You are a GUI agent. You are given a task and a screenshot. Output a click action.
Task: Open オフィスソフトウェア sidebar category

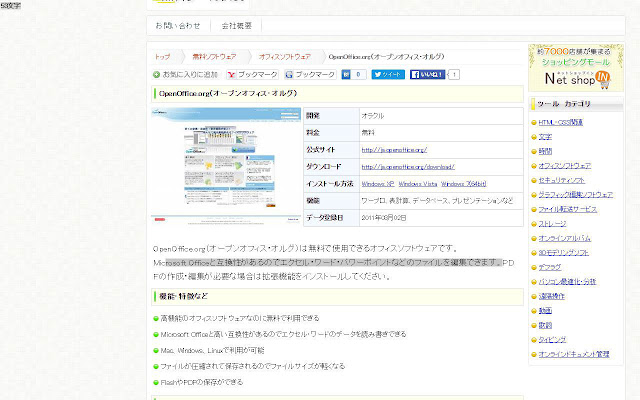(564, 166)
